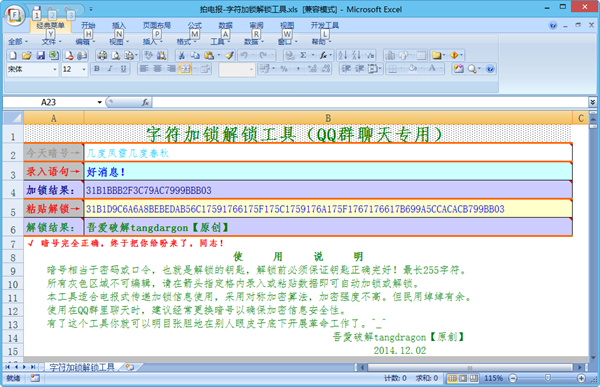This screenshot has height=387, width=600.
Task: Switch to the 页面布局 ribbon tab
Action: point(157,25)
